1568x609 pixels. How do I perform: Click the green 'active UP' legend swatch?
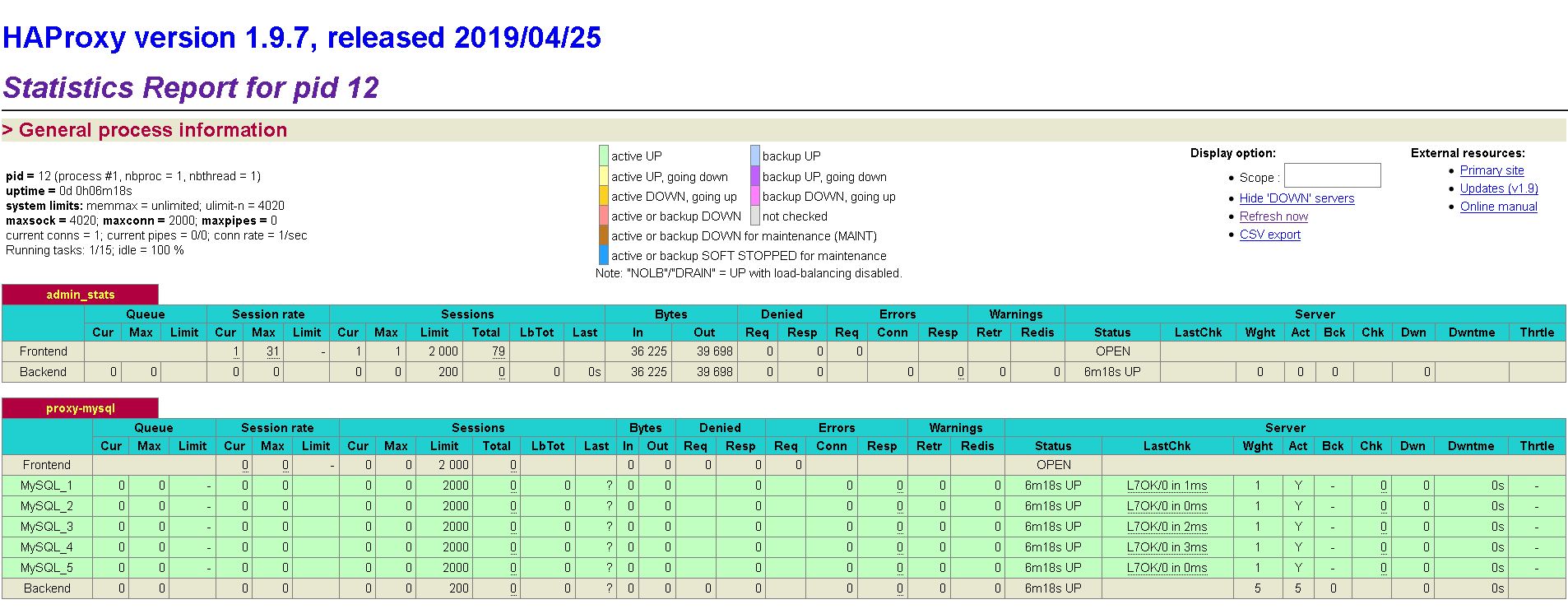604,156
